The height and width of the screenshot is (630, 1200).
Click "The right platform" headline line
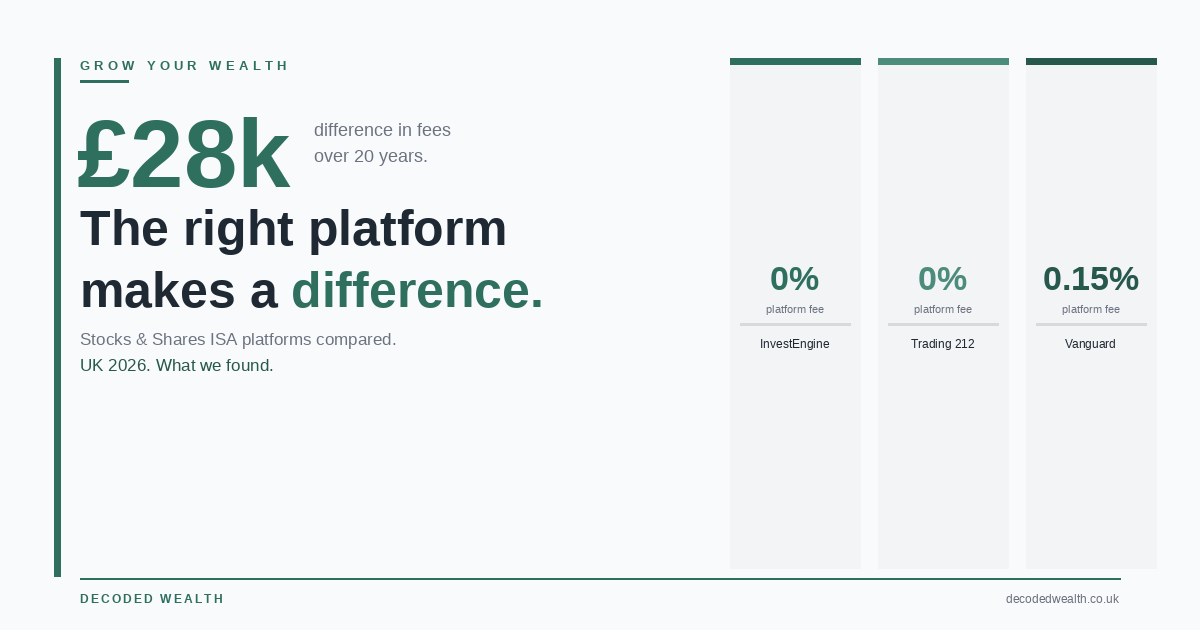(x=293, y=228)
